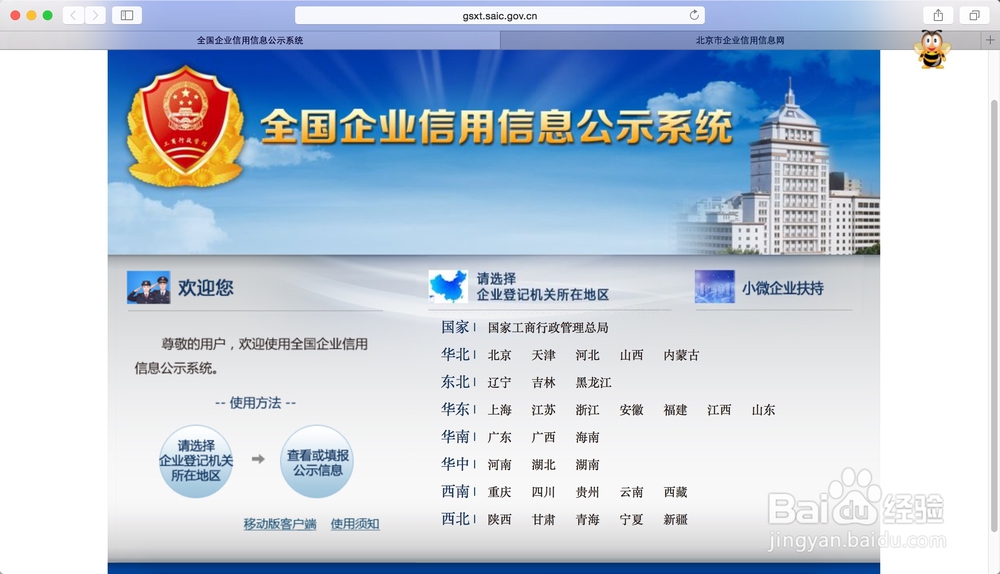Select 青海 region

click(587, 520)
